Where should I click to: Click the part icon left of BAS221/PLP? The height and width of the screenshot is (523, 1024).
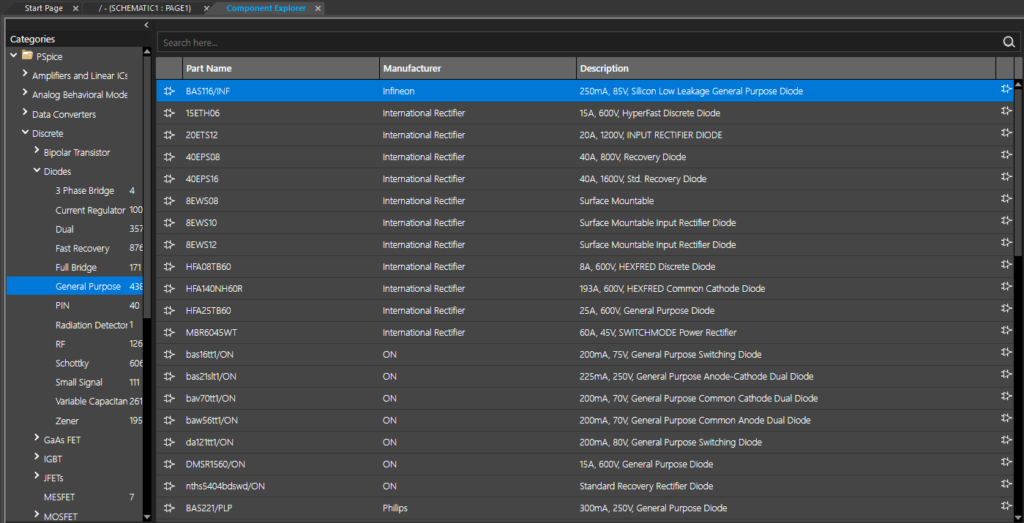pyautogui.click(x=169, y=508)
